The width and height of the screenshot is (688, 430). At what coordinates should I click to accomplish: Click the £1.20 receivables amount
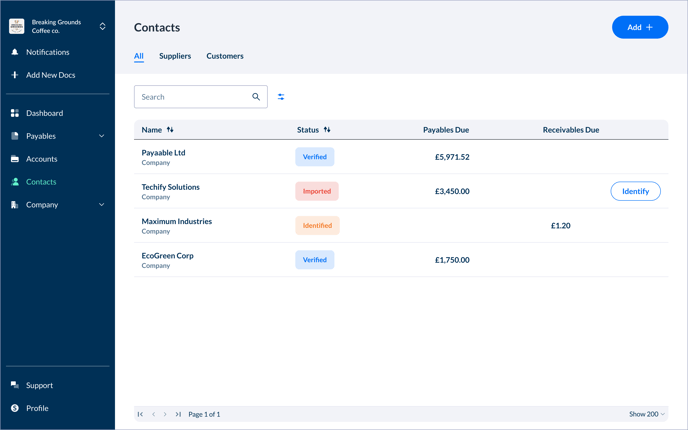coord(561,226)
